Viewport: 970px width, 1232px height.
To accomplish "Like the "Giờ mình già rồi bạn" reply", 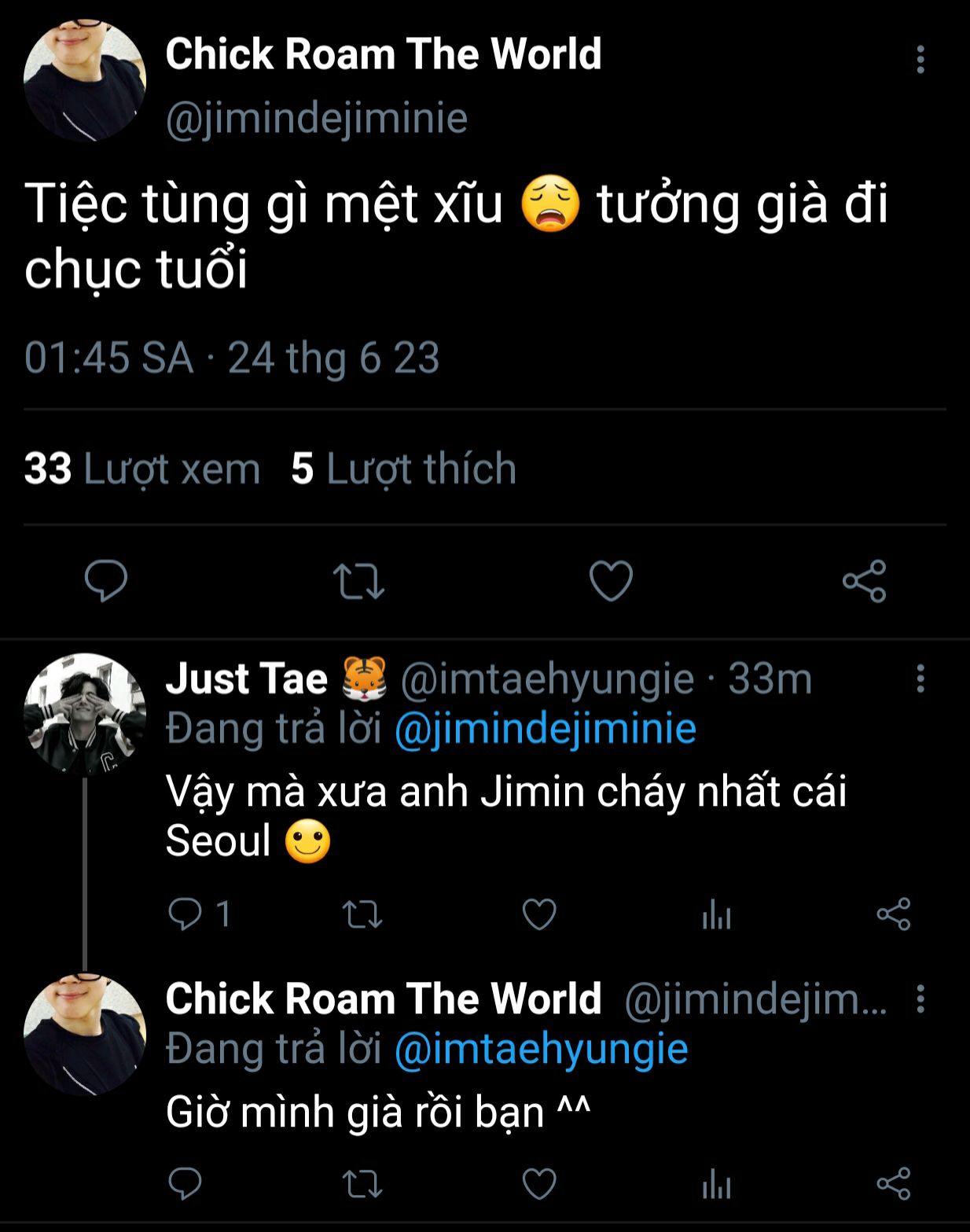I will (539, 1184).
